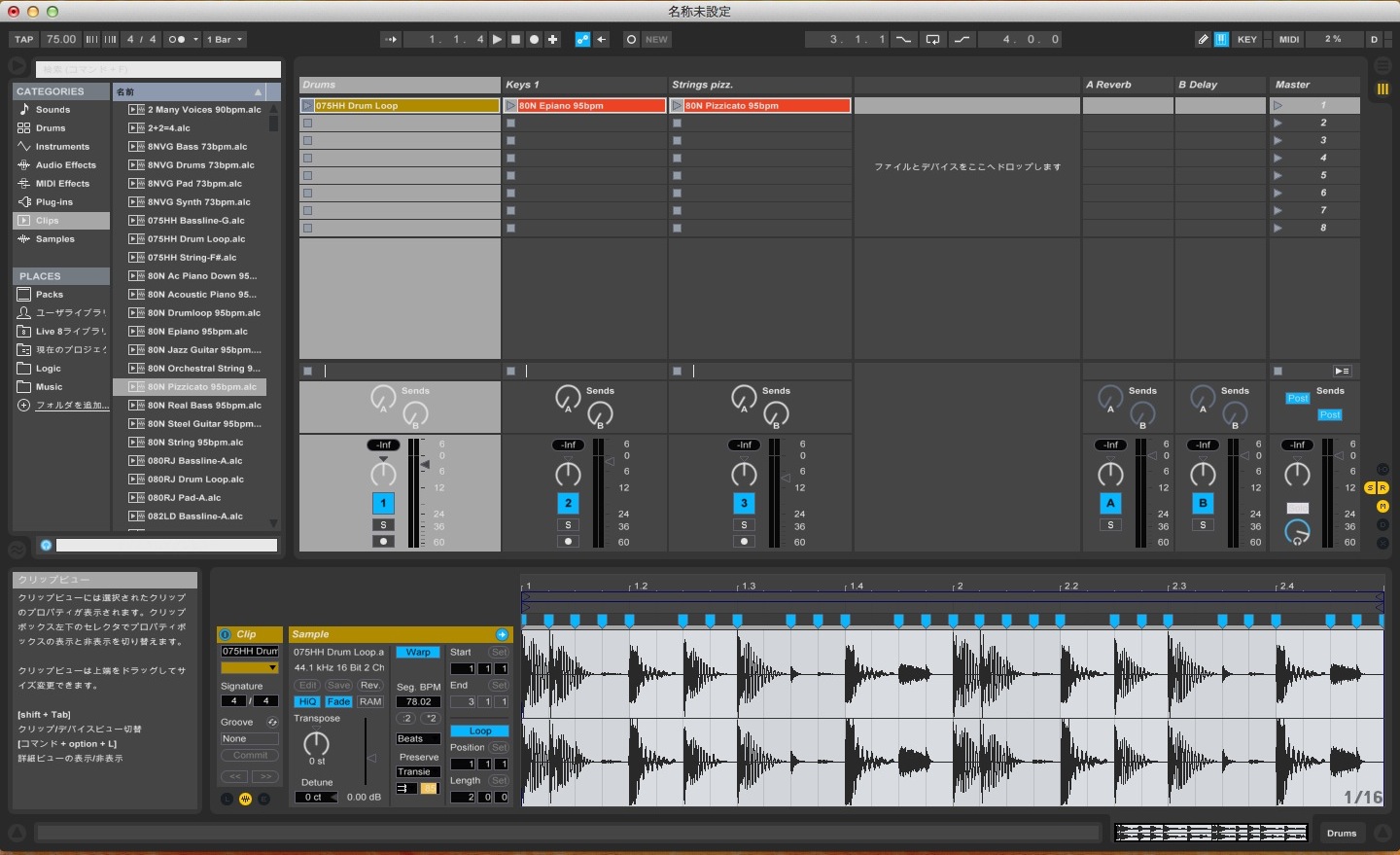1400x855 pixels.
Task: Arm the Keys 1 track for recording
Action: pyautogui.click(x=569, y=542)
